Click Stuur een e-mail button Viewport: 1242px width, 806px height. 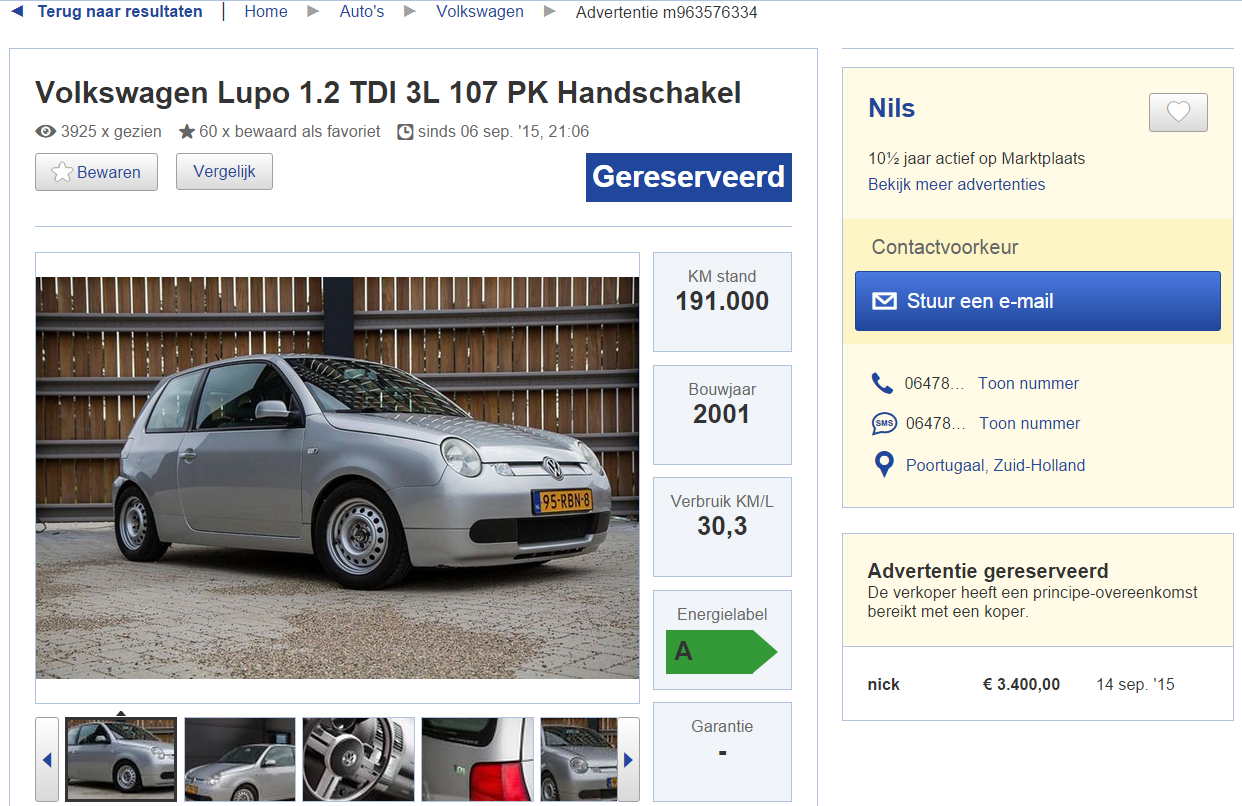[1037, 301]
